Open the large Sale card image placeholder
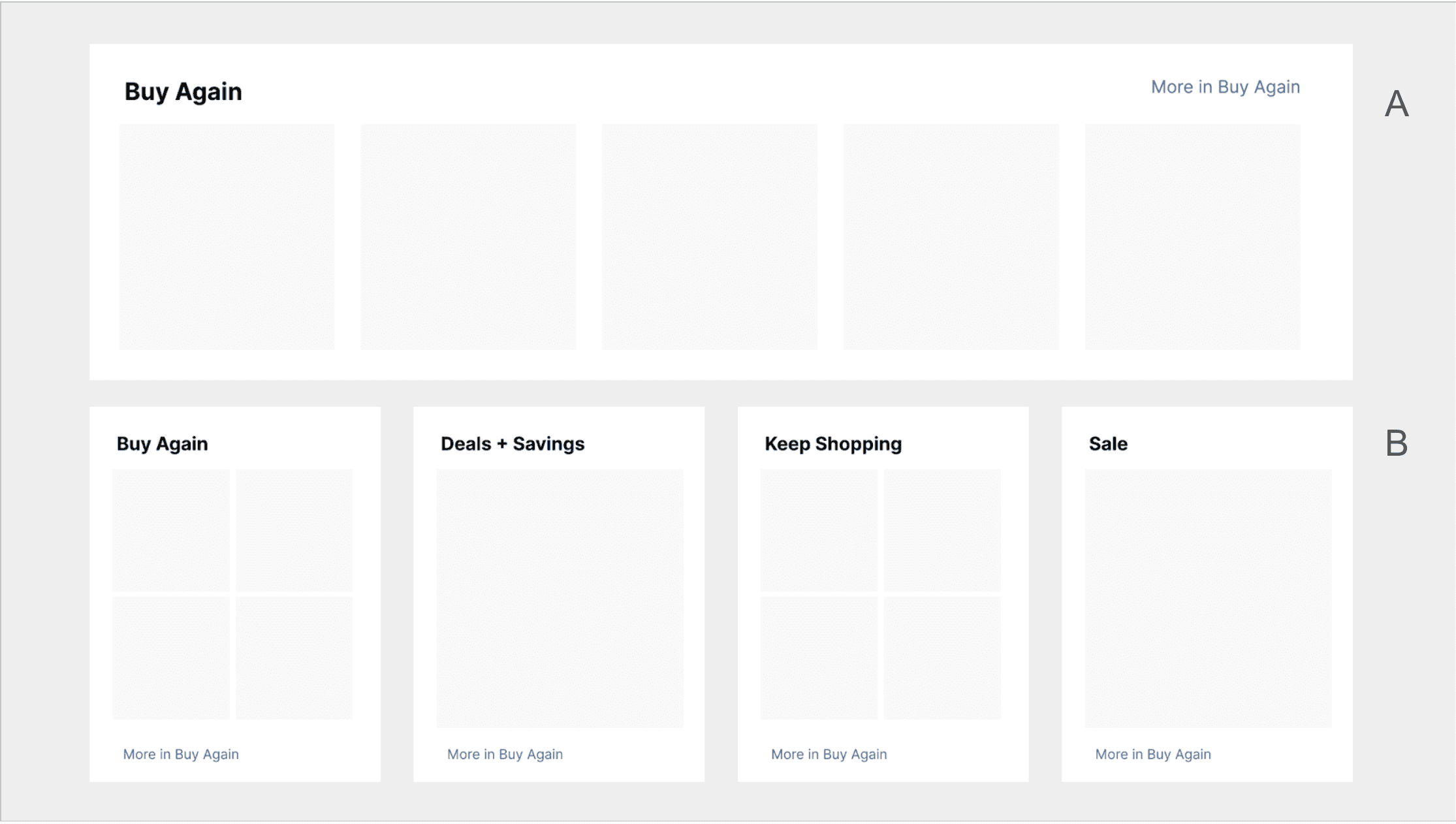The height and width of the screenshot is (824, 1456). (x=1208, y=598)
